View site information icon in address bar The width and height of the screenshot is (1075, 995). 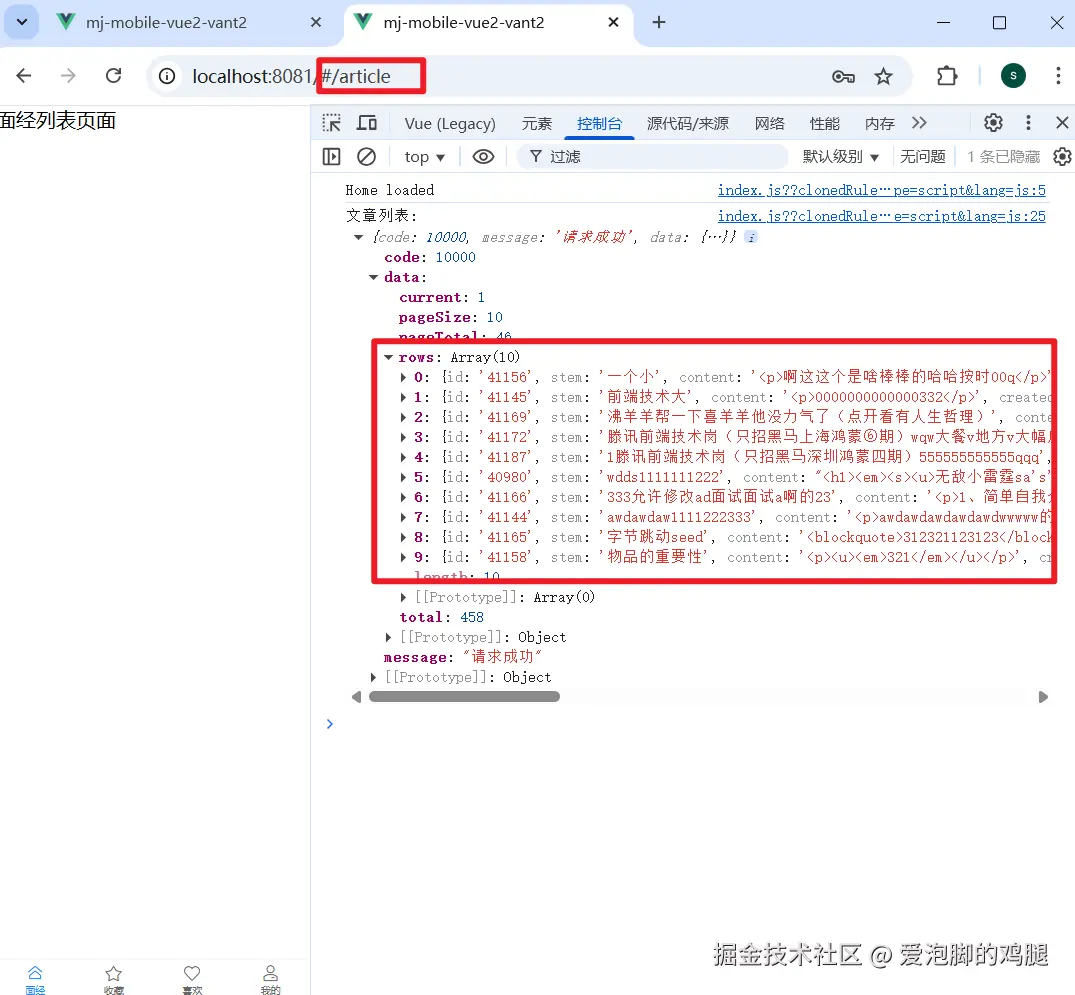coord(167,76)
